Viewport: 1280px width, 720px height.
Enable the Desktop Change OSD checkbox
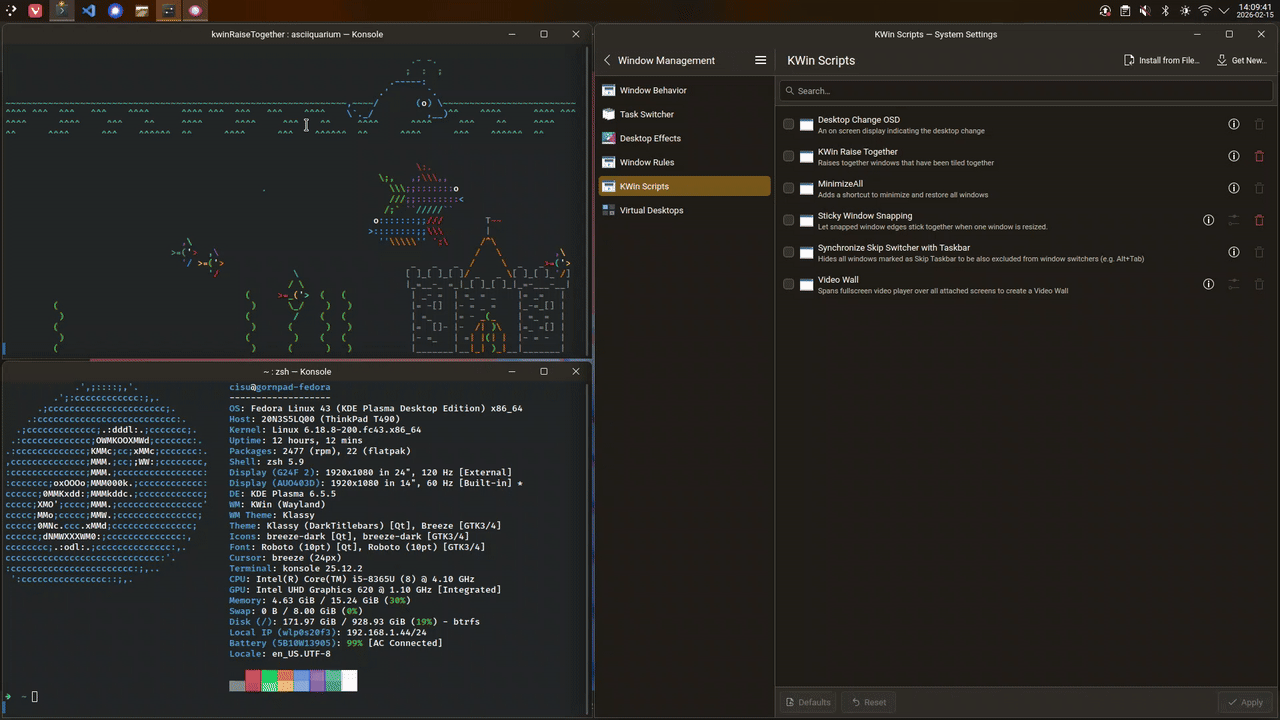[789, 124]
